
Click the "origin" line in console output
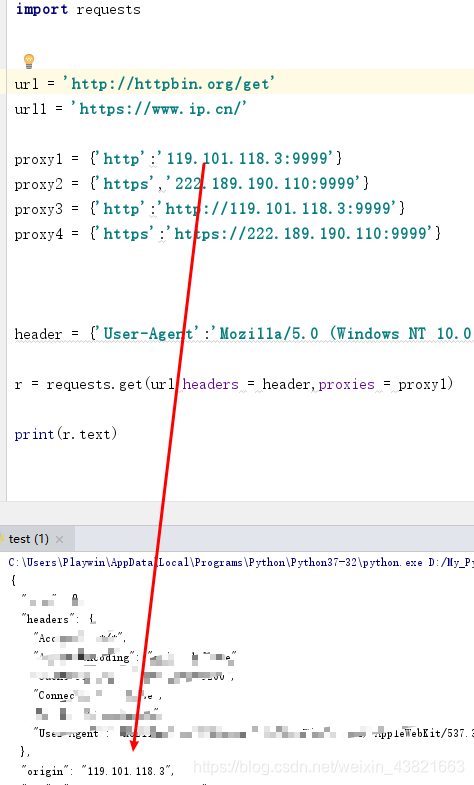click(x=98, y=771)
